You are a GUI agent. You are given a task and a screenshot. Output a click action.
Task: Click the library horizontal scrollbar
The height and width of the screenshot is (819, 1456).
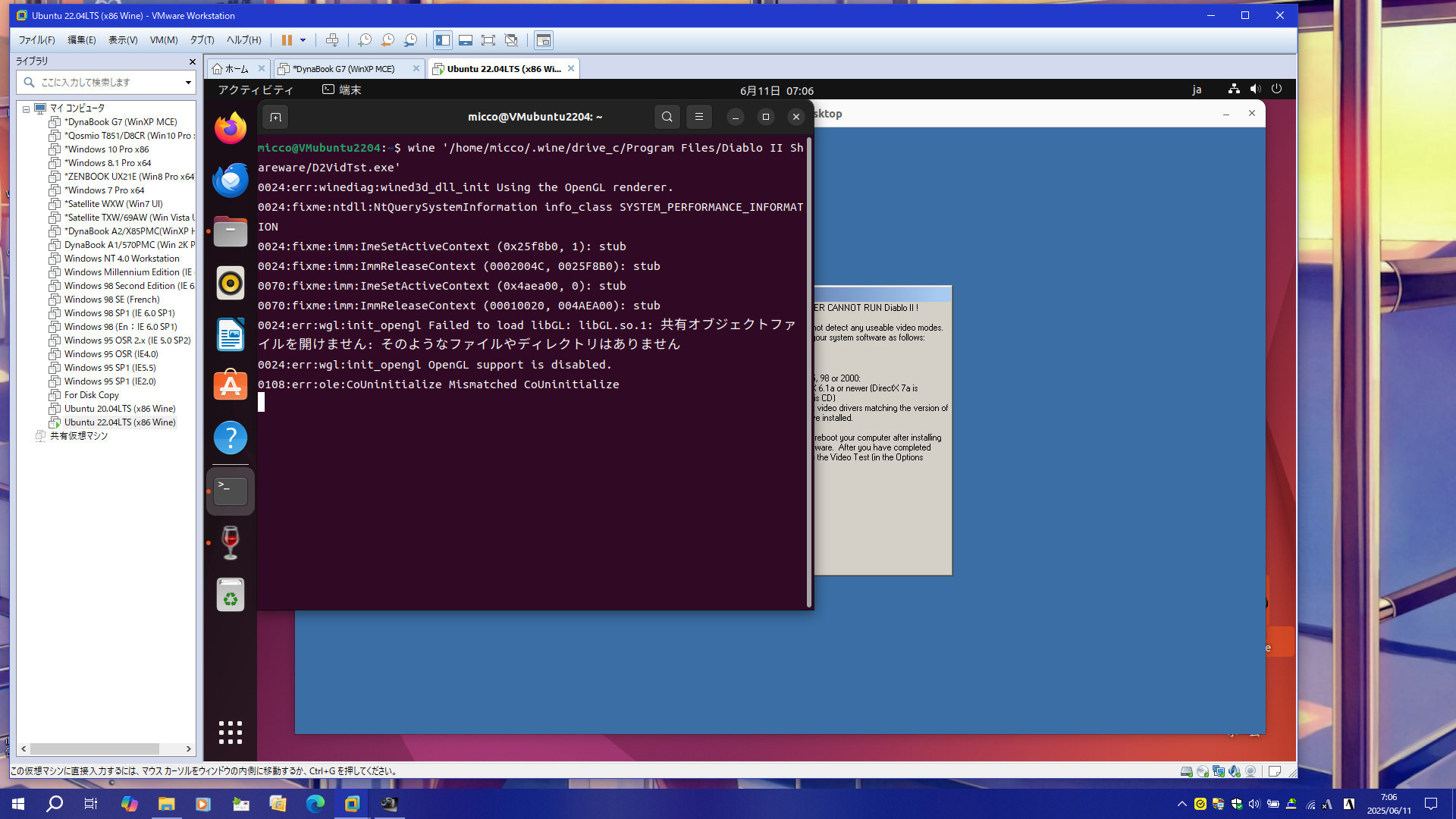tap(95, 748)
